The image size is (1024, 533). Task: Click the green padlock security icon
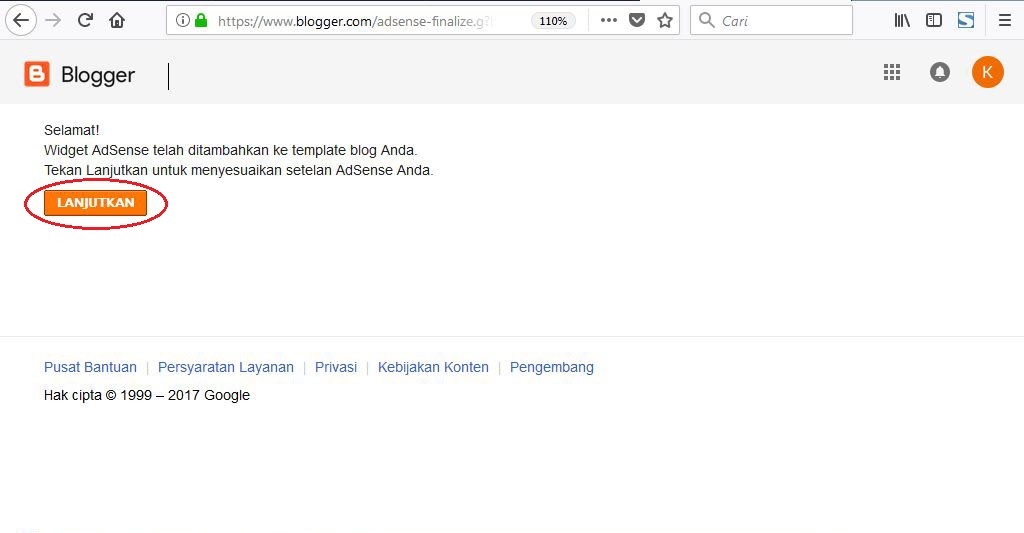201,21
